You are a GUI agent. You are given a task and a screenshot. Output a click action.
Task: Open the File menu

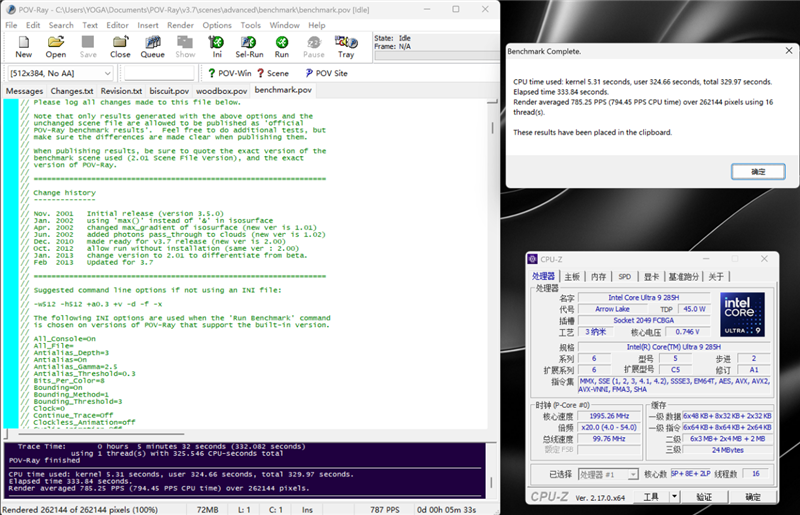(x=11, y=25)
